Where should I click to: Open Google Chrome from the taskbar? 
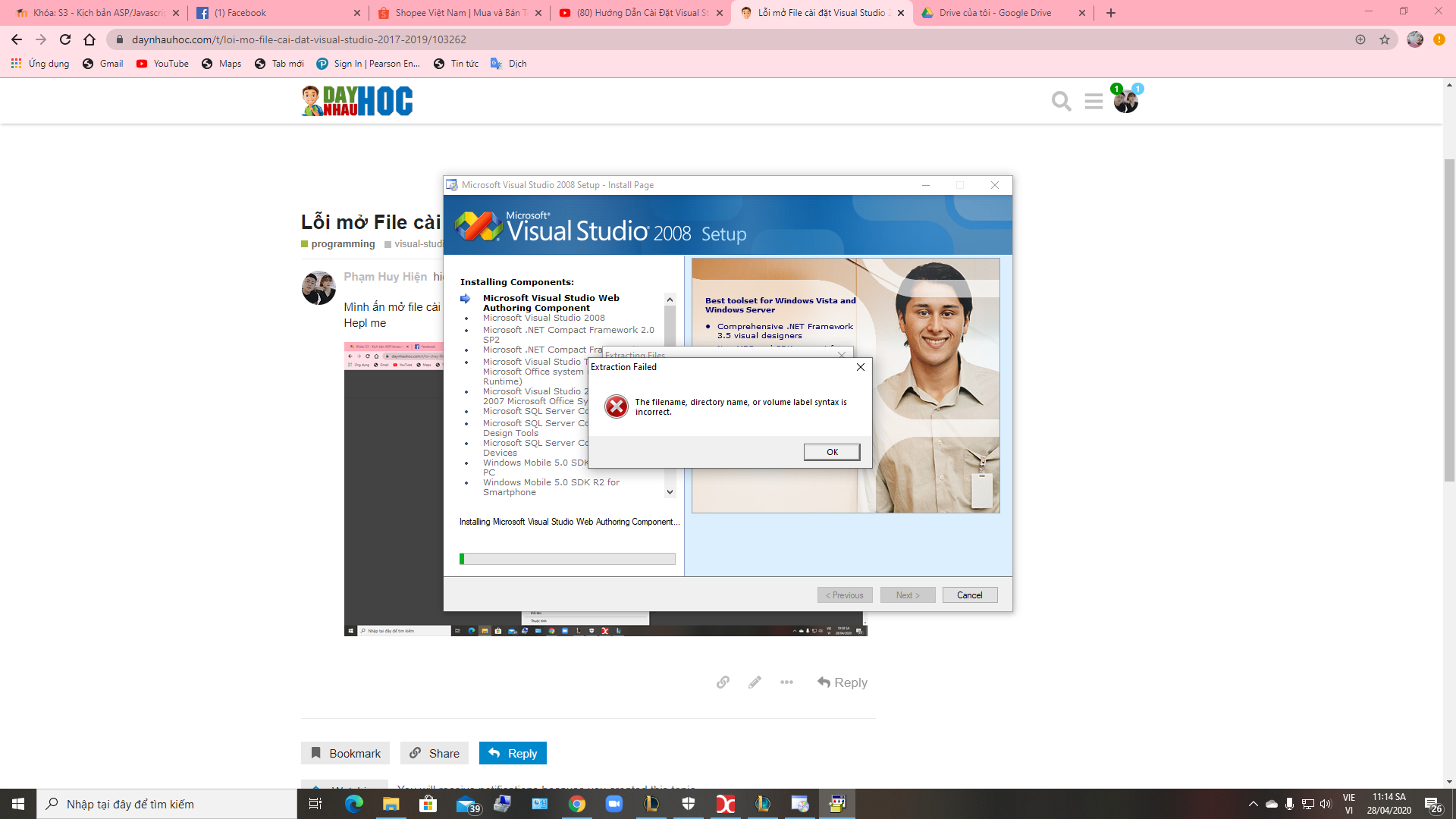[577, 804]
